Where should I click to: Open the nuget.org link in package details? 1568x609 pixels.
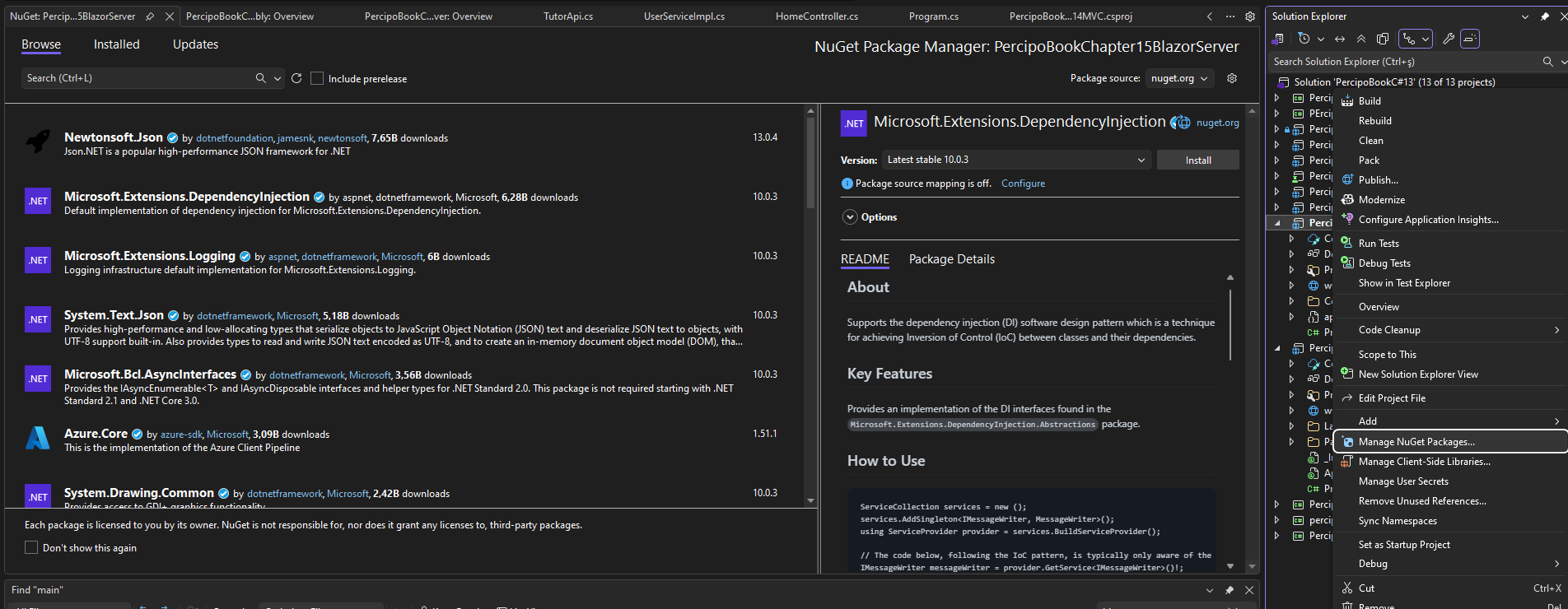tap(1217, 123)
